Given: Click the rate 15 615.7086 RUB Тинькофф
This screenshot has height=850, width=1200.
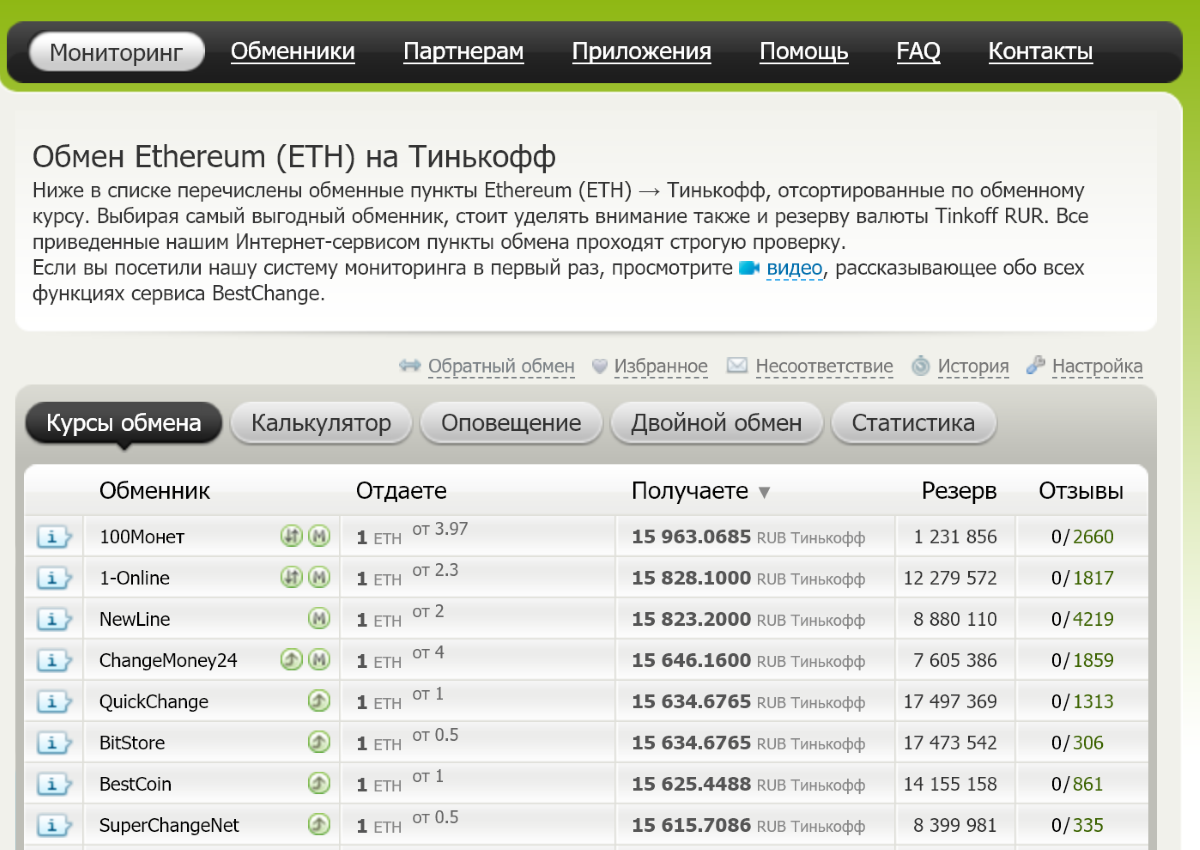Looking at the screenshot, I should [x=748, y=826].
